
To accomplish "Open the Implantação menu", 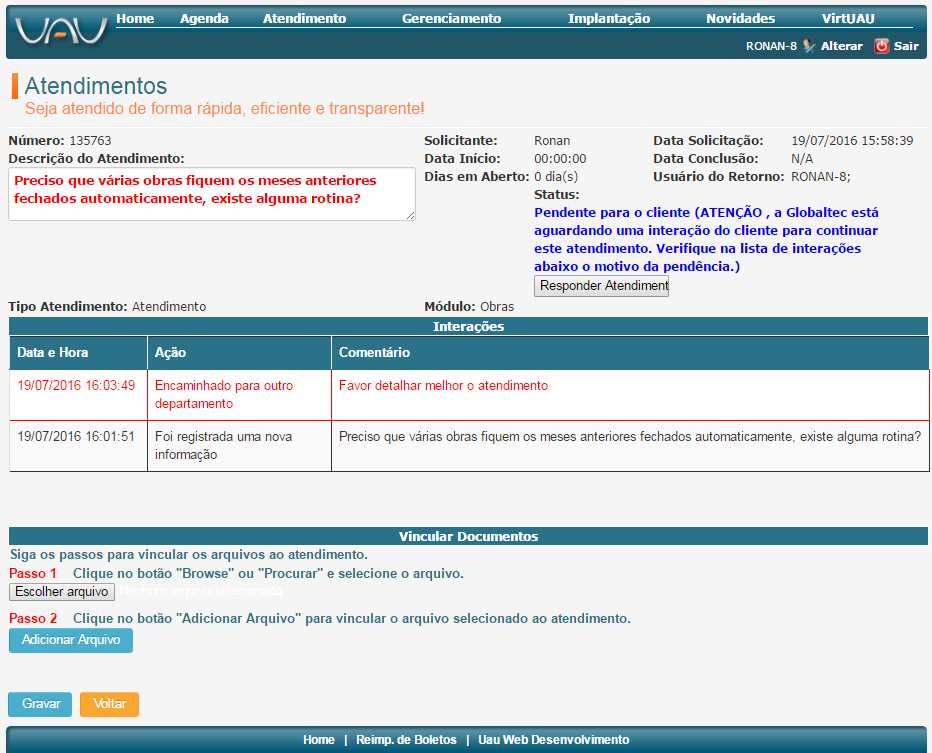I will pos(608,18).
